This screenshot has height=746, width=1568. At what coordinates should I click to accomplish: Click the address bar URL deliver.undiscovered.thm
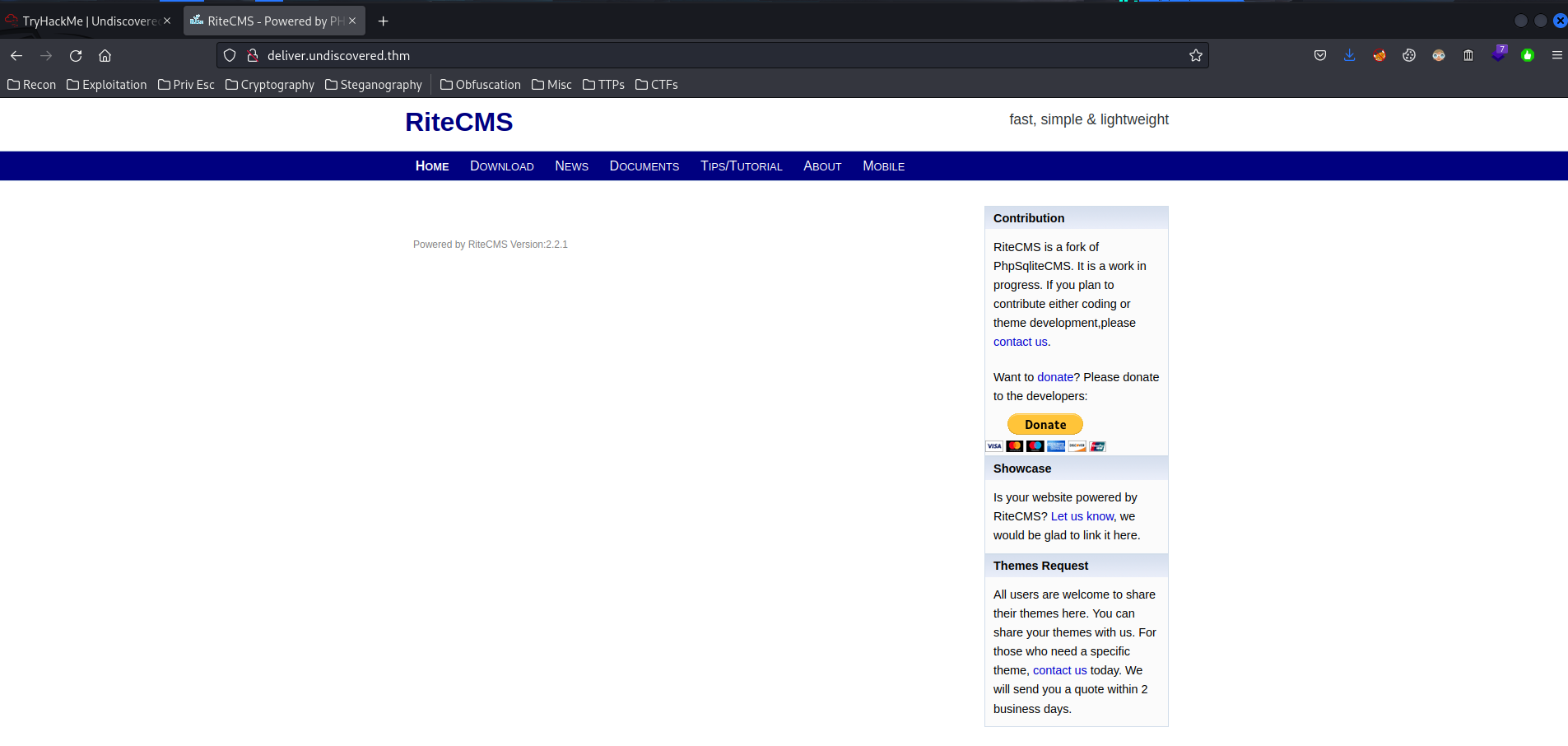[x=338, y=55]
